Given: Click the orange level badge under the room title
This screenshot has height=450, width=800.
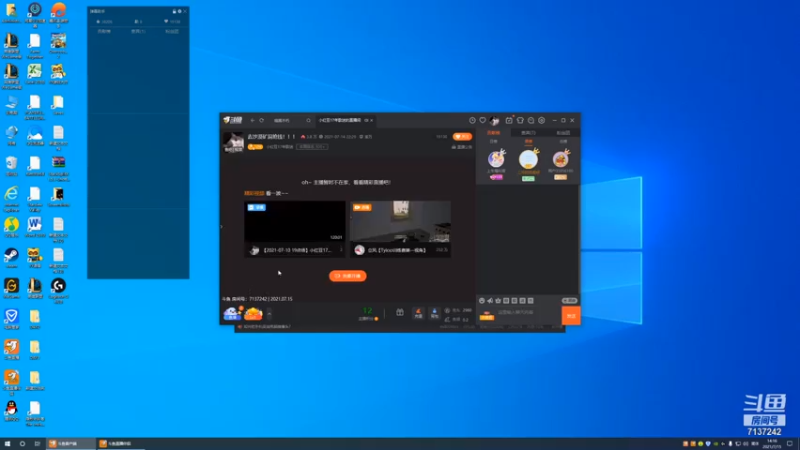Looking at the screenshot, I should [x=255, y=147].
